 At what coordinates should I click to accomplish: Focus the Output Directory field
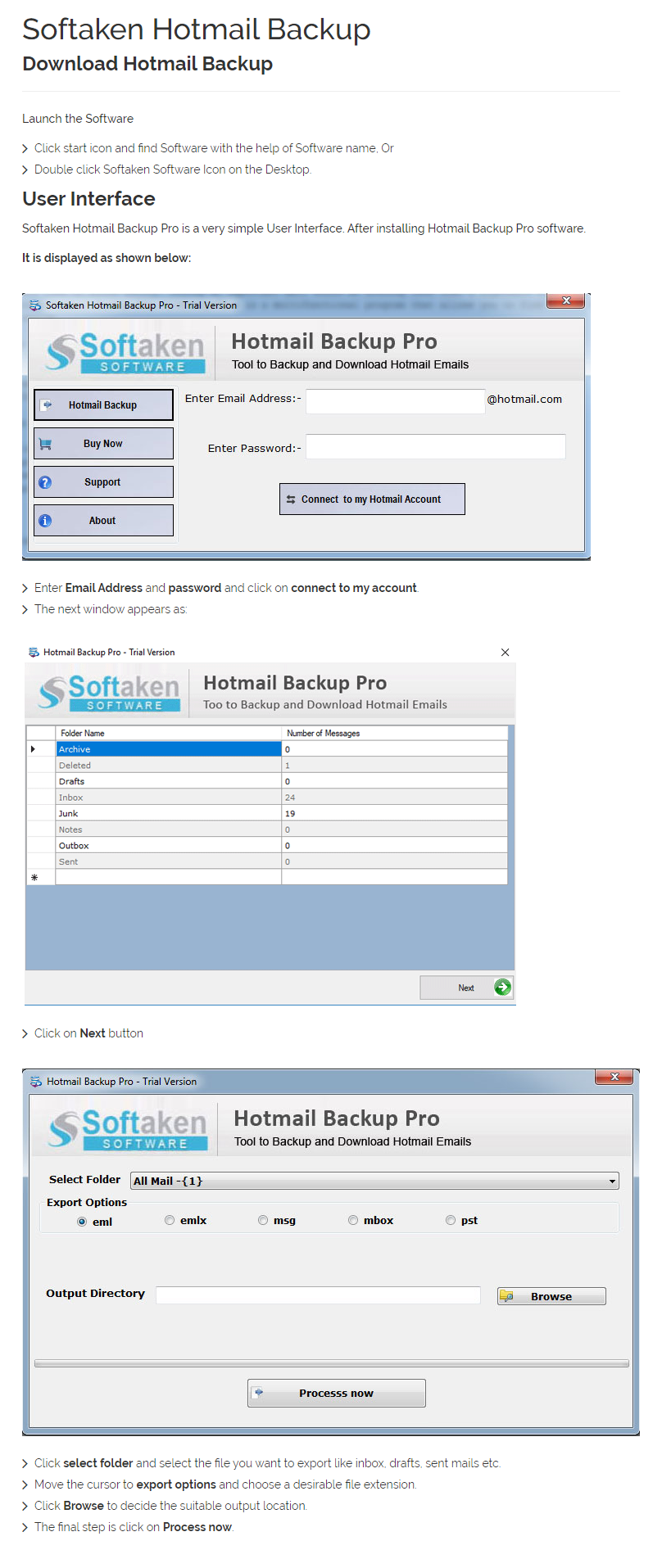point(318,1295)
